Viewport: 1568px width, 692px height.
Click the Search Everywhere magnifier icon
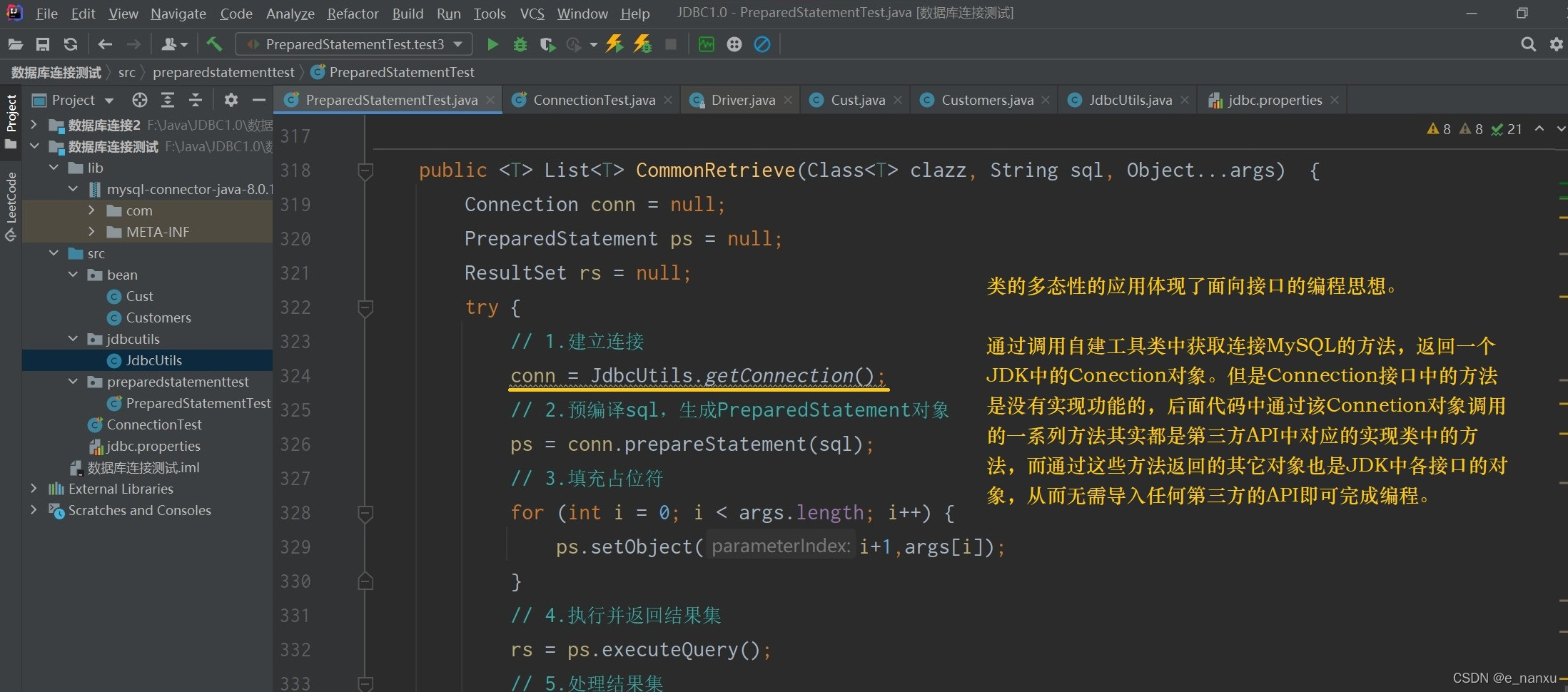click(1528, 44)
